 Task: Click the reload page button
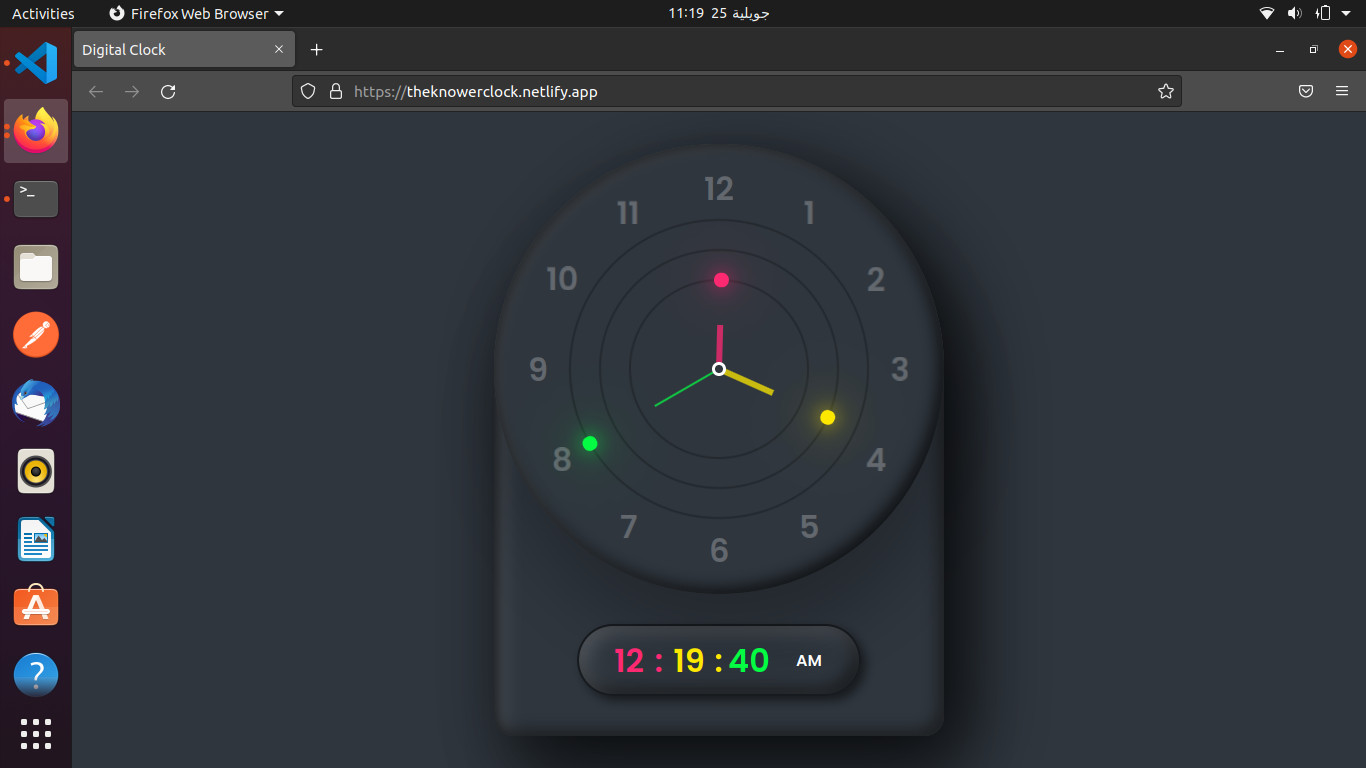(x=168, y=92)
